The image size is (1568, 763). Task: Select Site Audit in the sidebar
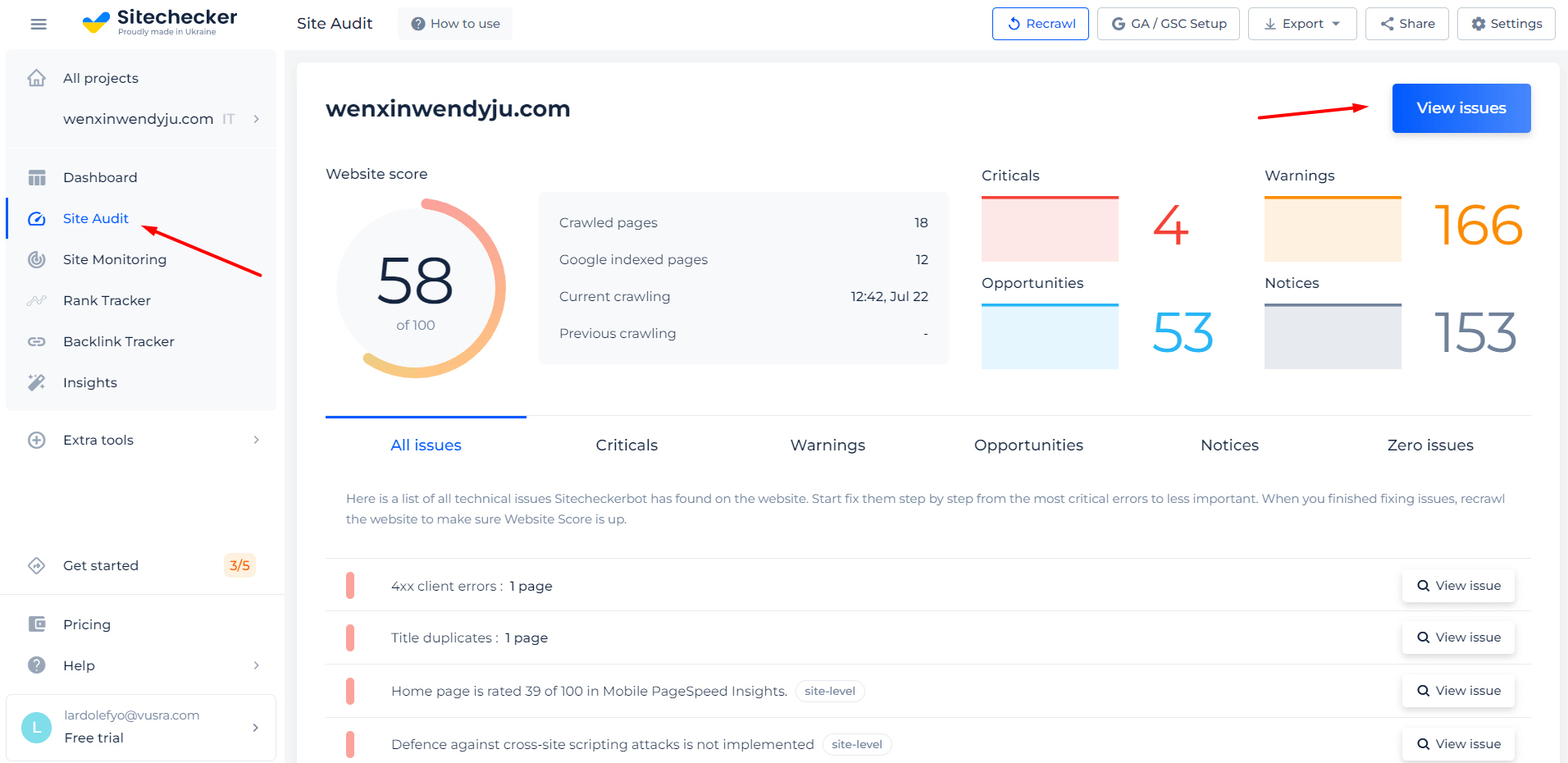[x=96, y=218]
